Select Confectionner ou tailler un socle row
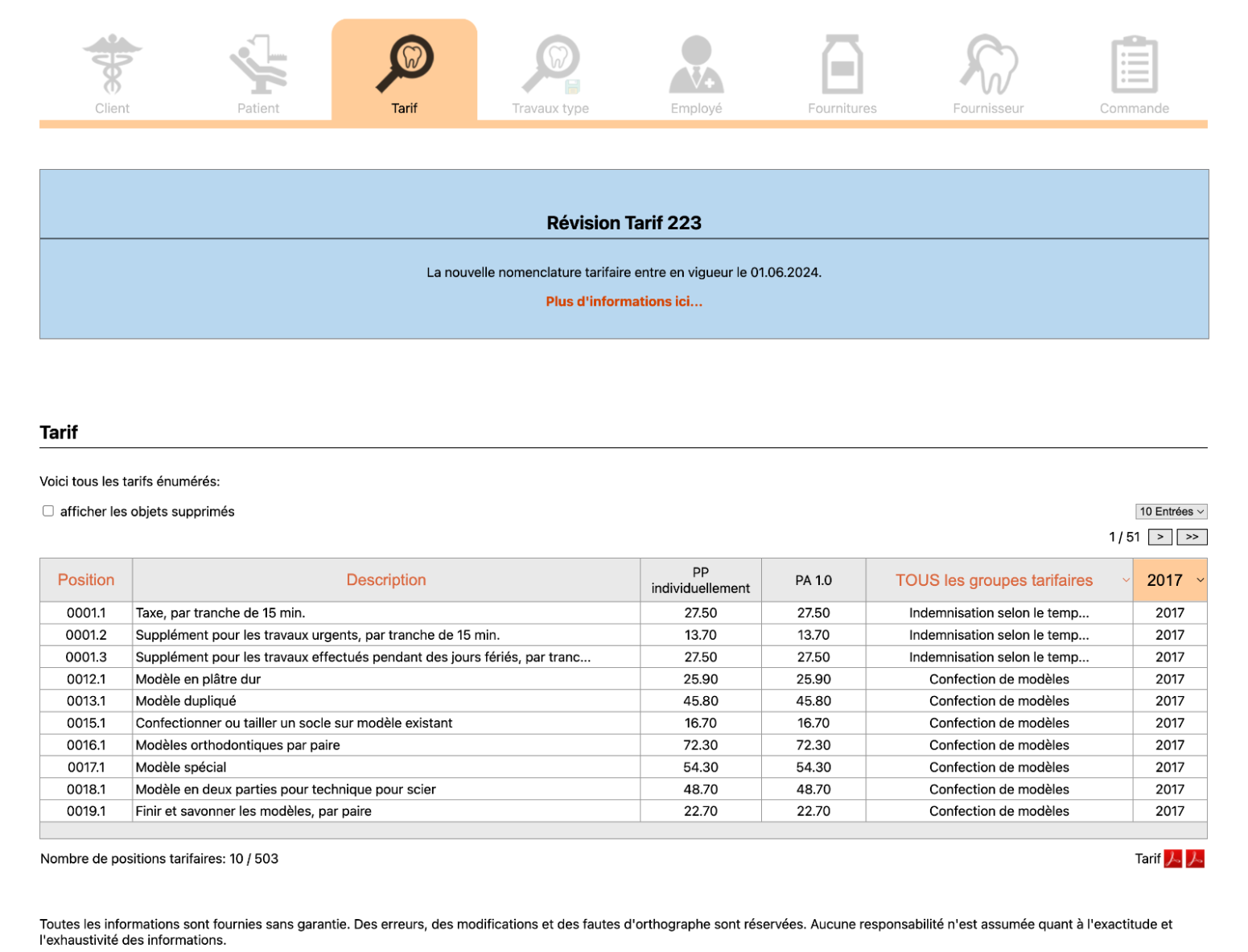 click(x=624, y=723)
